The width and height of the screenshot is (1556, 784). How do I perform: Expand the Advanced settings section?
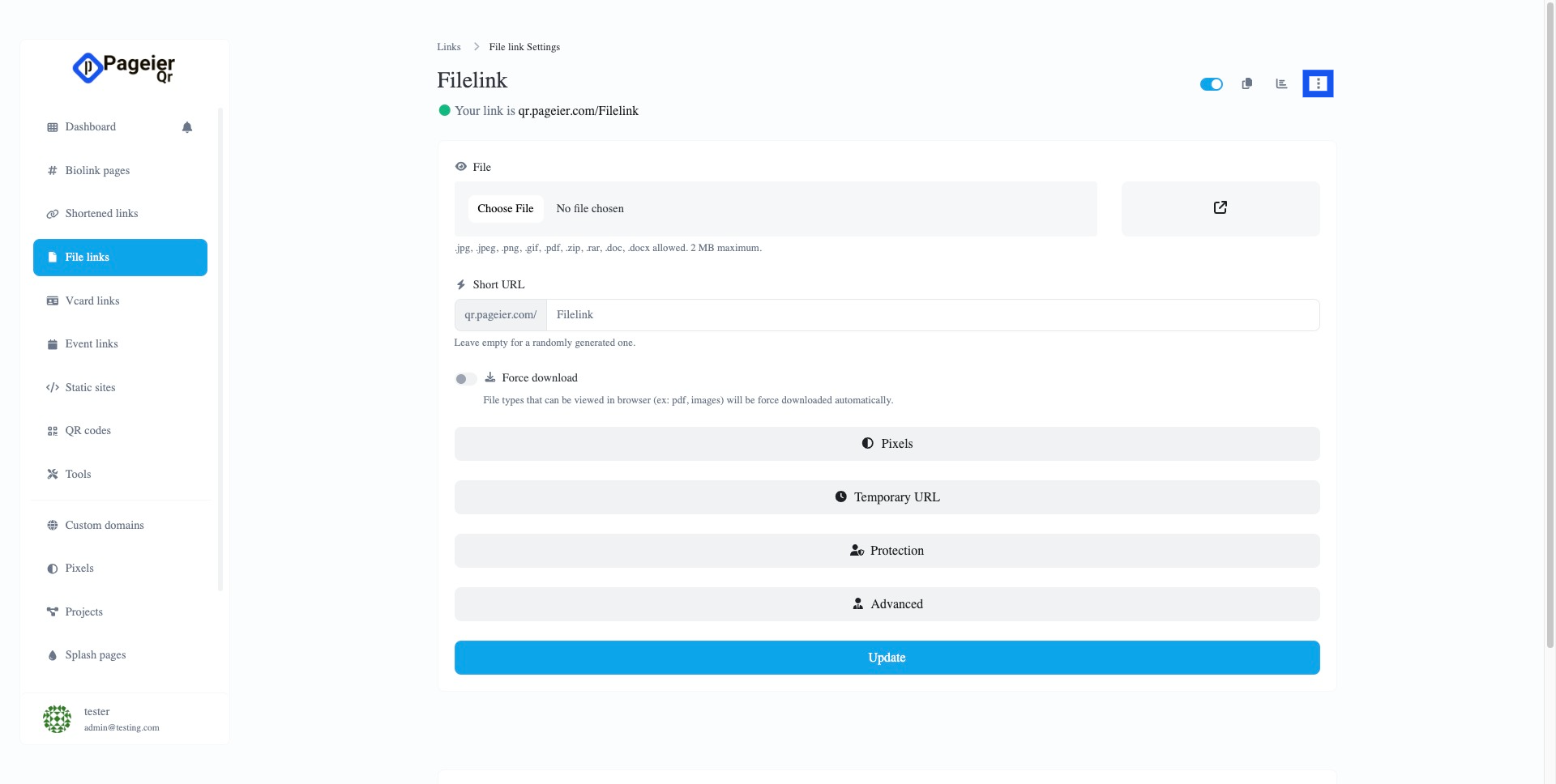pyautogui.click(x=887, y=604)
